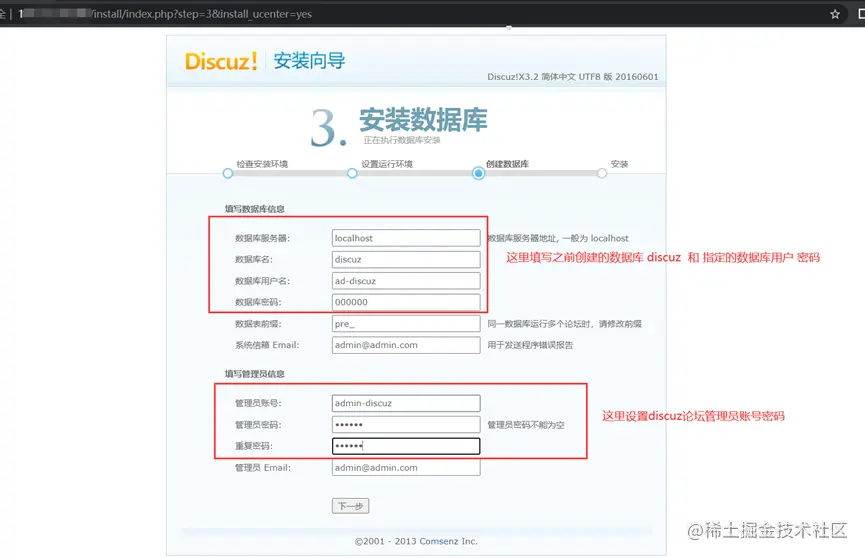Click the administrator Email field
Viewport: 865px width, 558px height.
[406, 467]
